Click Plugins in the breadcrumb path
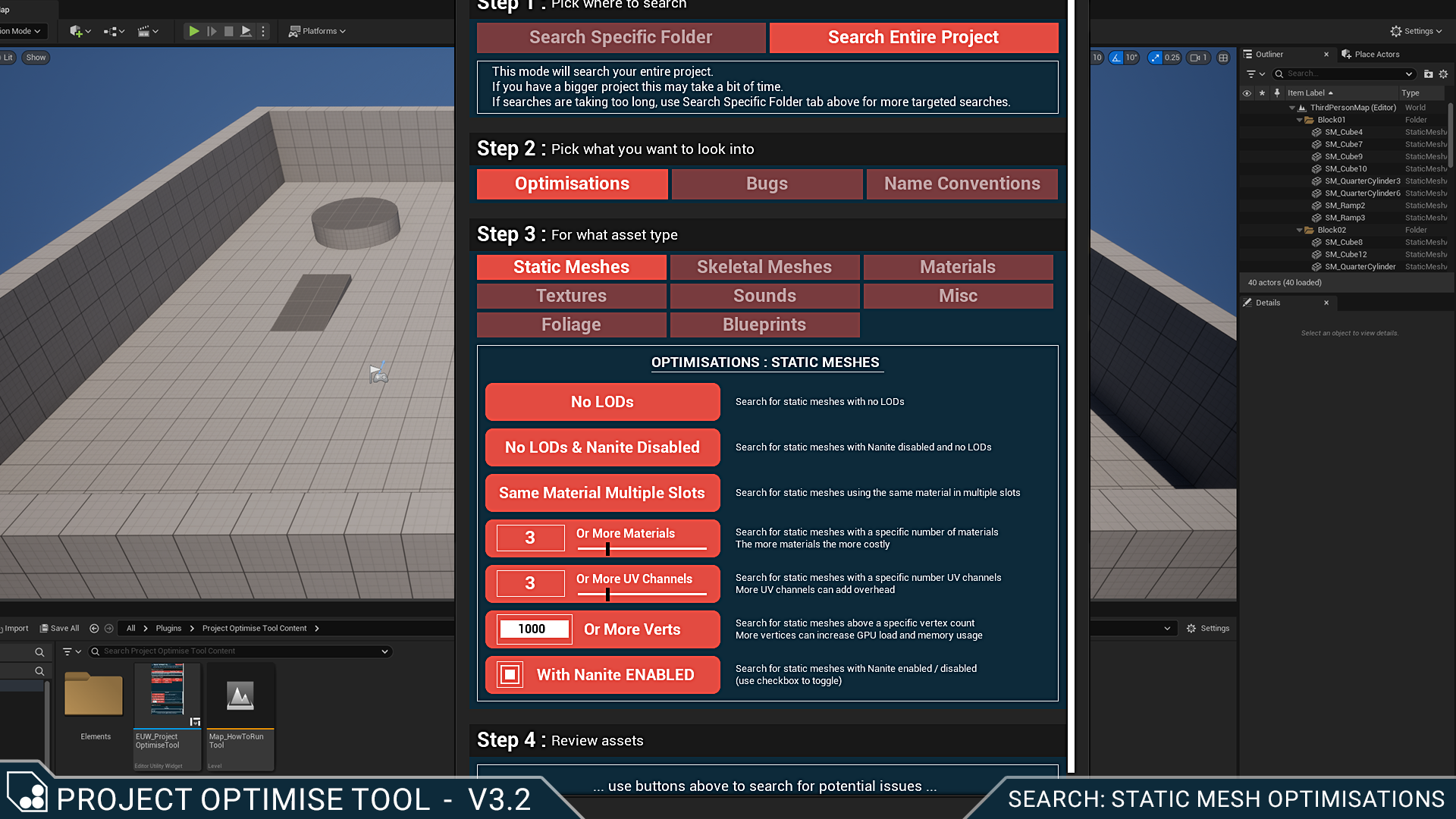1456x819 pixels. pos(168,628)
